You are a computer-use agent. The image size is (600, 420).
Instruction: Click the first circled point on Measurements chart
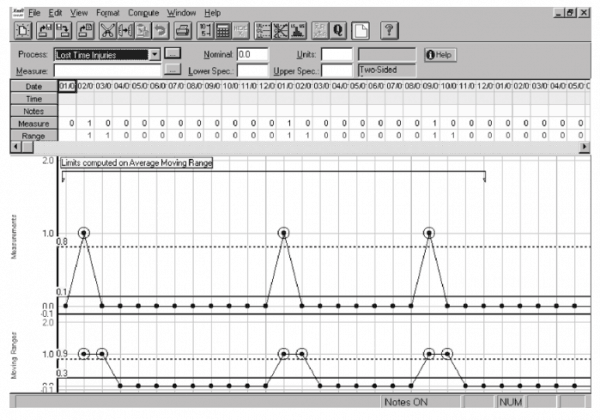(84, 232)
